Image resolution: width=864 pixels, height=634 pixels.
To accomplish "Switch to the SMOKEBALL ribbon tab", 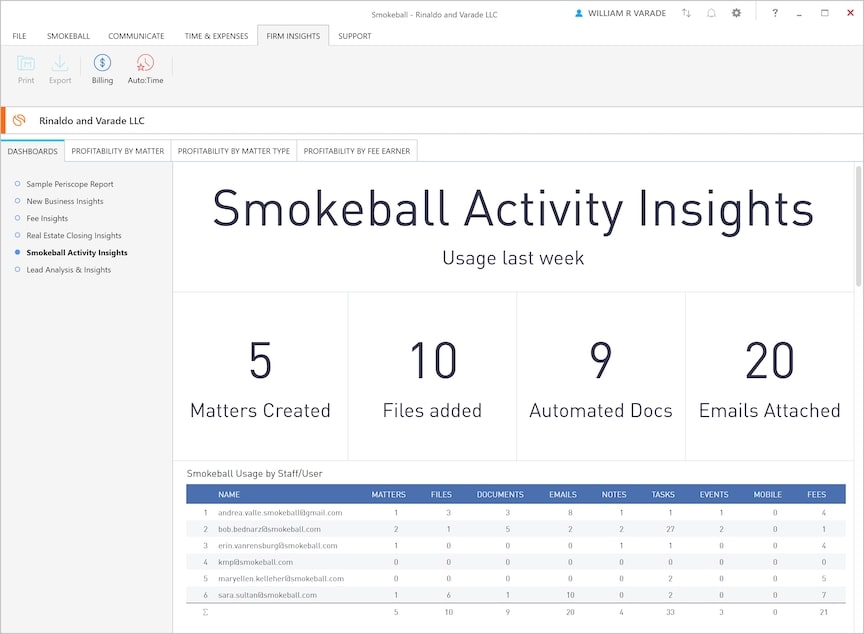I will pyautogui.click(x=68, y=36).
